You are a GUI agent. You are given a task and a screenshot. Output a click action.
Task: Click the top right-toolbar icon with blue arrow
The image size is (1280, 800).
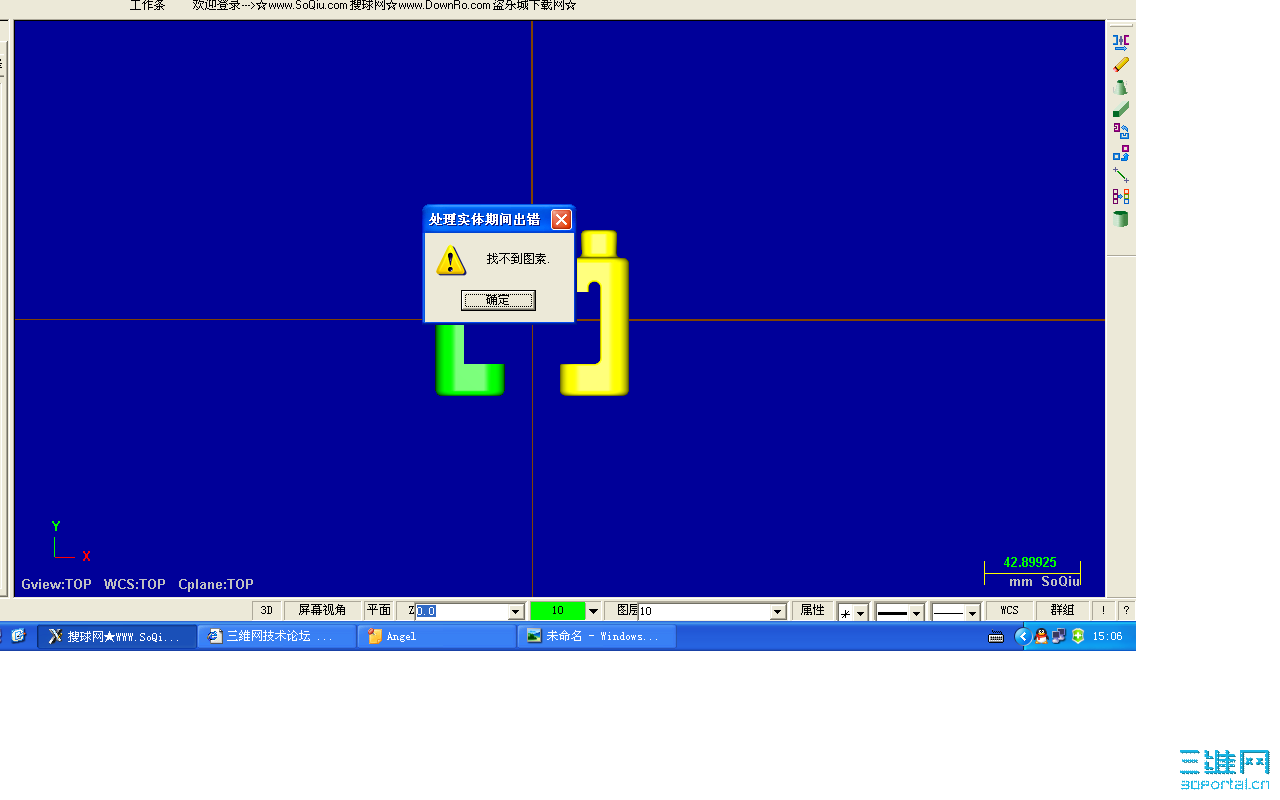1121,42
